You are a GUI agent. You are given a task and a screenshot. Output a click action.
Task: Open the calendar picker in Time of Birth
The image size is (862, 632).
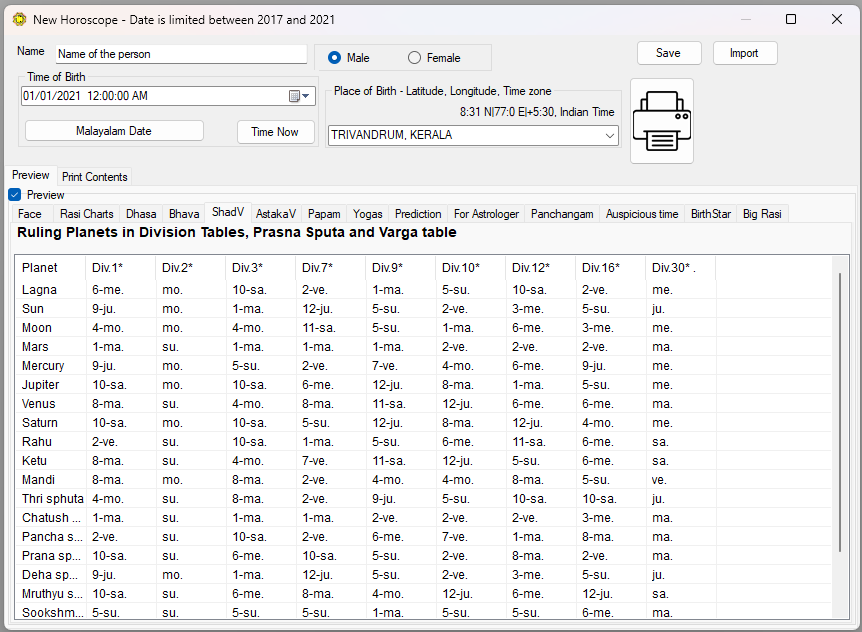click(x=295, y=97)
